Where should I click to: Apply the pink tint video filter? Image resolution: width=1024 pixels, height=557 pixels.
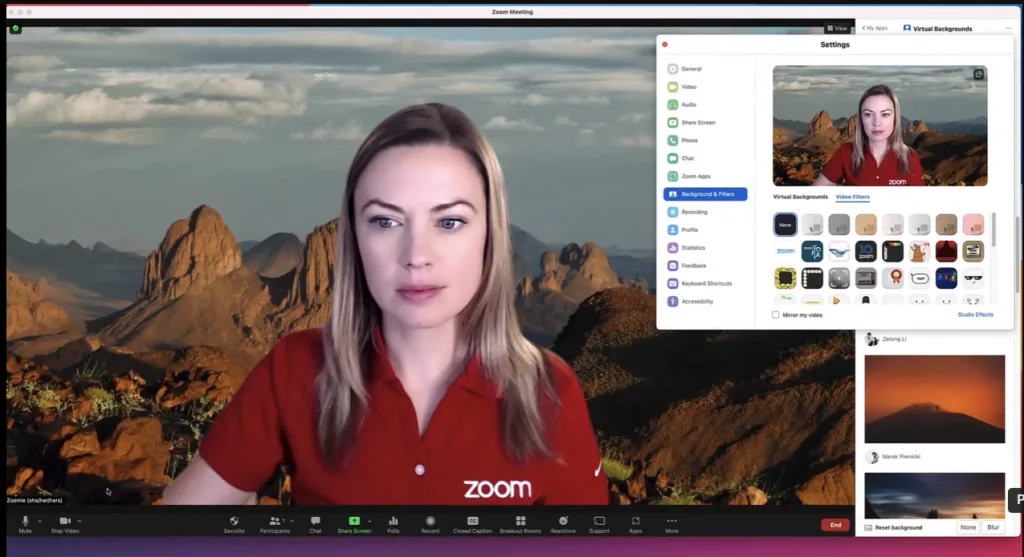(x=973, y=225)
